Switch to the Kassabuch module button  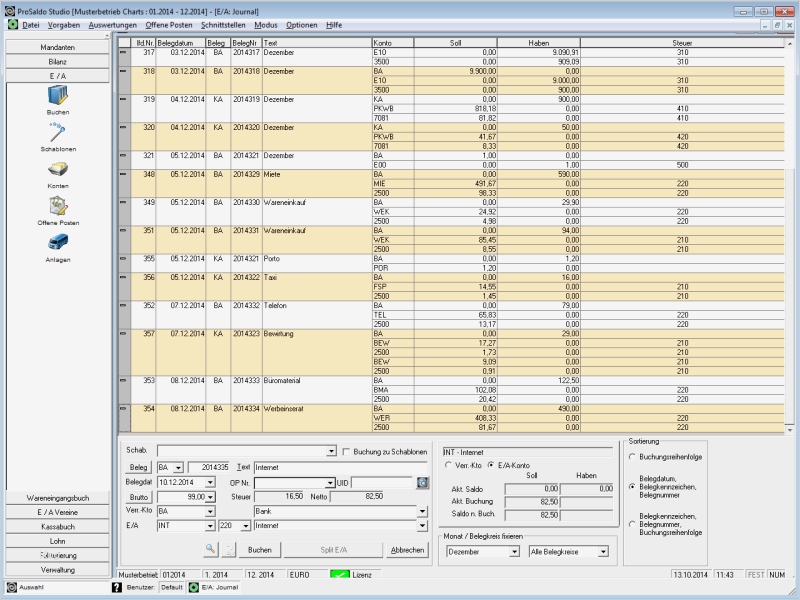pos(58,526)
